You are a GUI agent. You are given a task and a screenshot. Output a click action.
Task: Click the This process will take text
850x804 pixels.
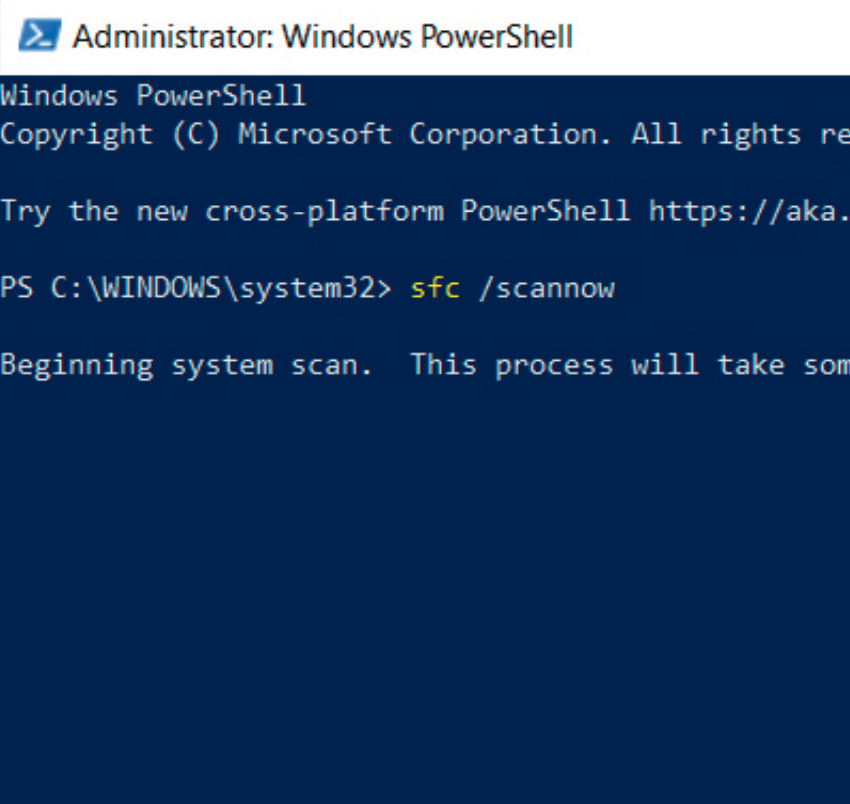pos(604,365)
